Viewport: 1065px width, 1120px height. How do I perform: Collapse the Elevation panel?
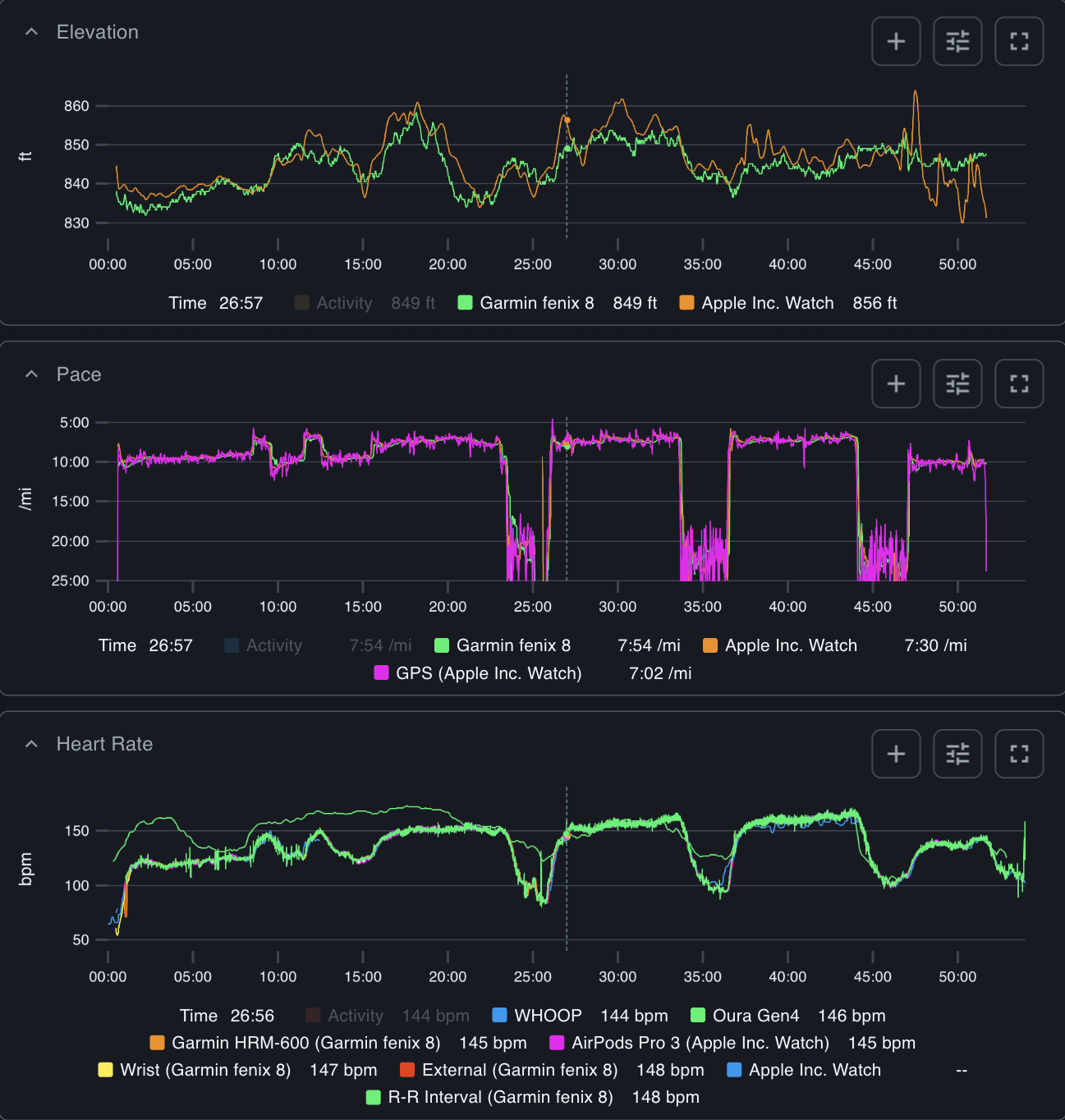31,30
